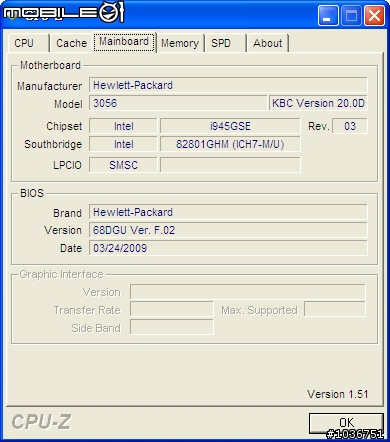This screenshot has height=442, width=390.
Task: Select the i945GSE chipset field
Action: point(230,126)
